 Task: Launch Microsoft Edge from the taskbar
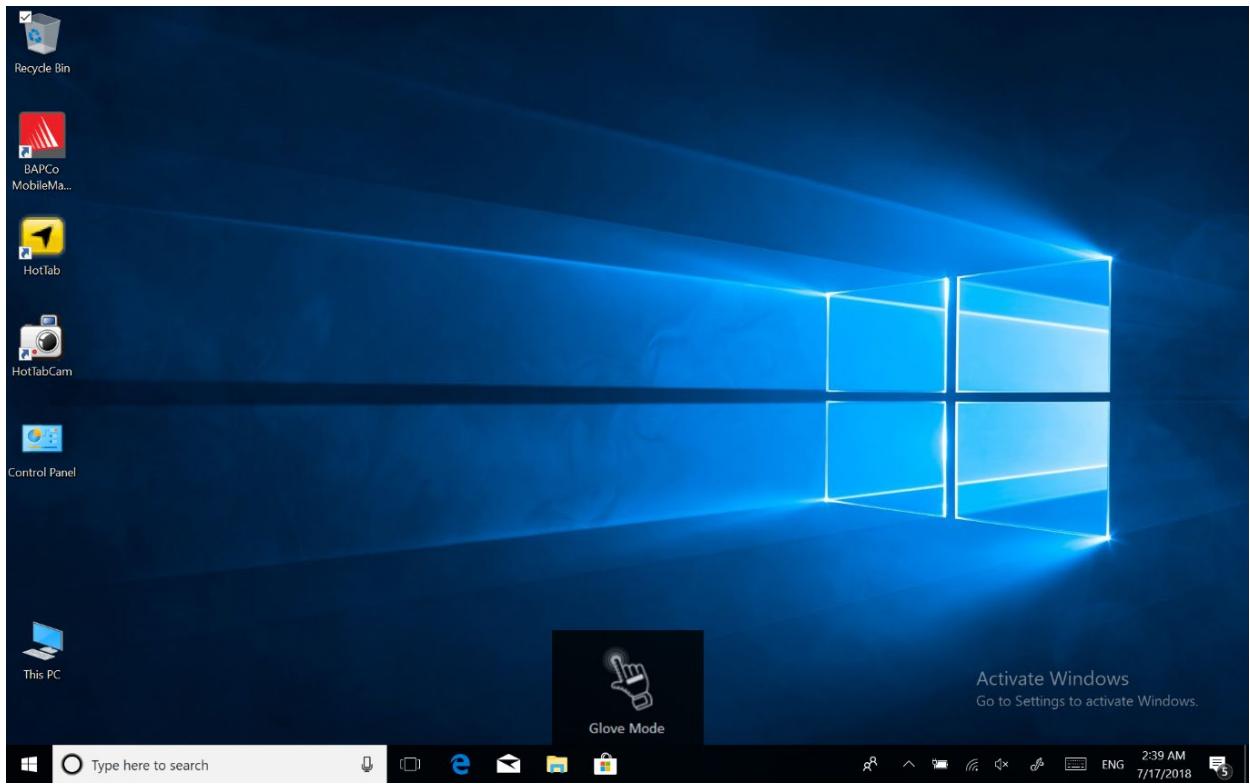[x=461, y=765]
